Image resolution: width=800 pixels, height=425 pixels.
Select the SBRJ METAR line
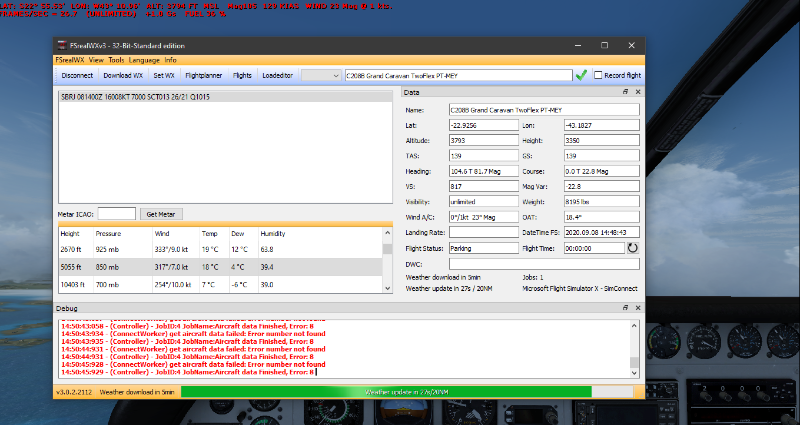pos(226,97)
